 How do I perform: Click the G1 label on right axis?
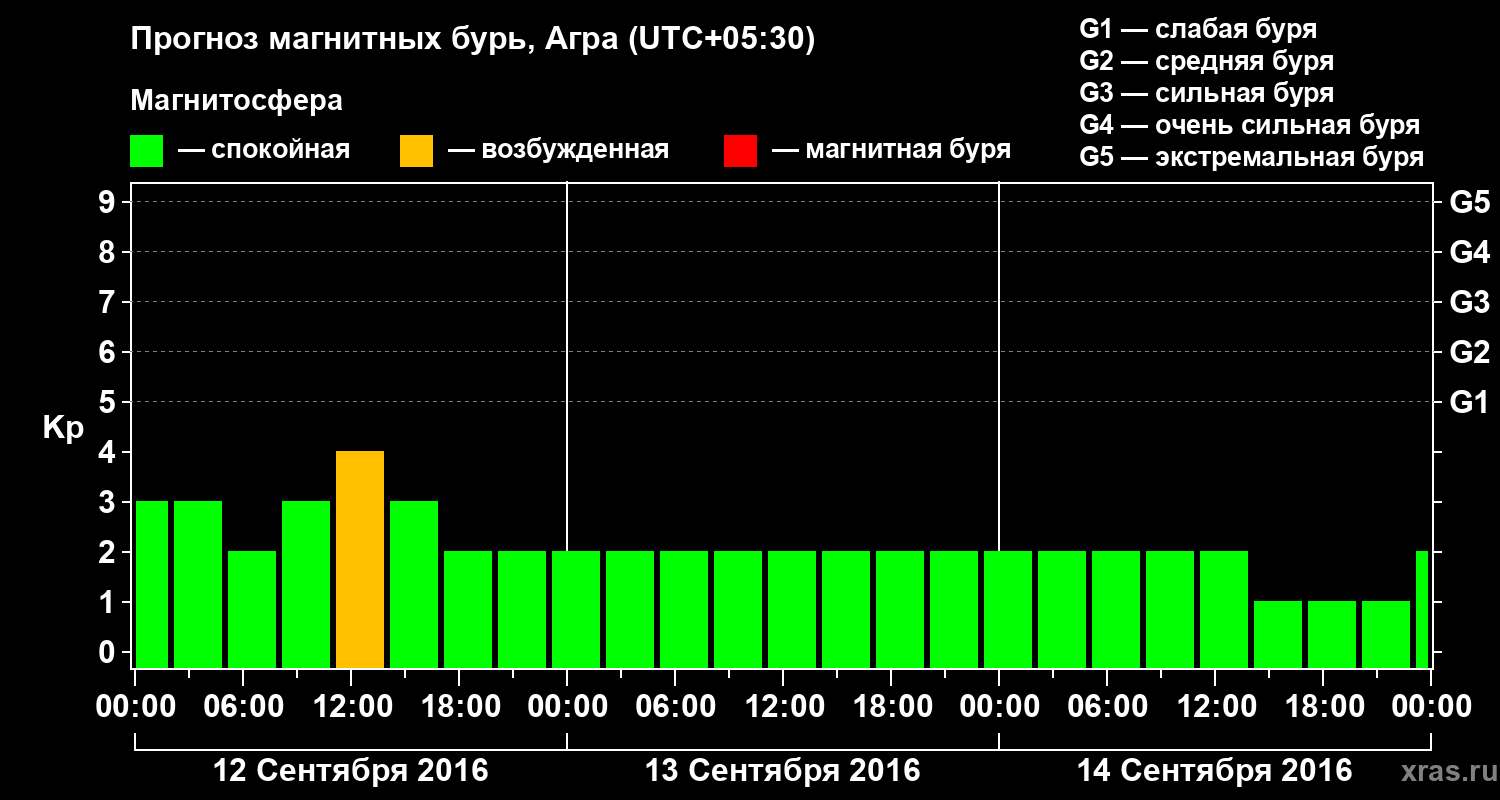coord(1470,402)
